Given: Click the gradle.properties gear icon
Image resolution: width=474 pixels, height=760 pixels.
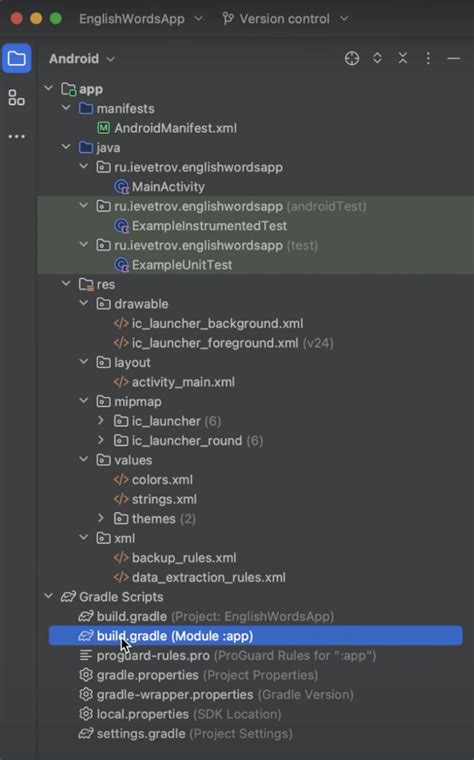Looking at the screenshot, I should (x=86, y=675).
